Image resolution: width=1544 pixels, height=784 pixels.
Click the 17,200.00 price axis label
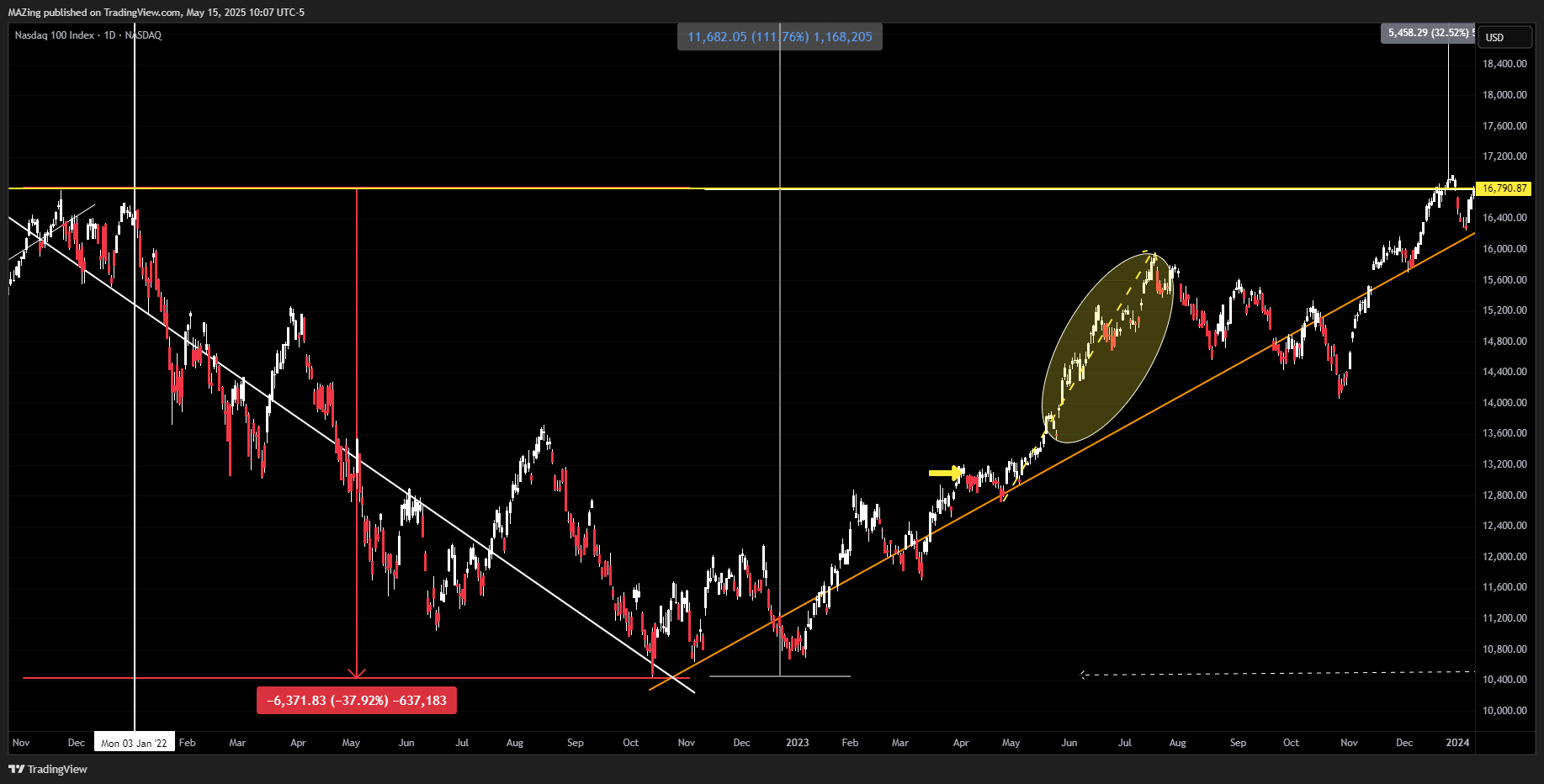click(1504, 156)
